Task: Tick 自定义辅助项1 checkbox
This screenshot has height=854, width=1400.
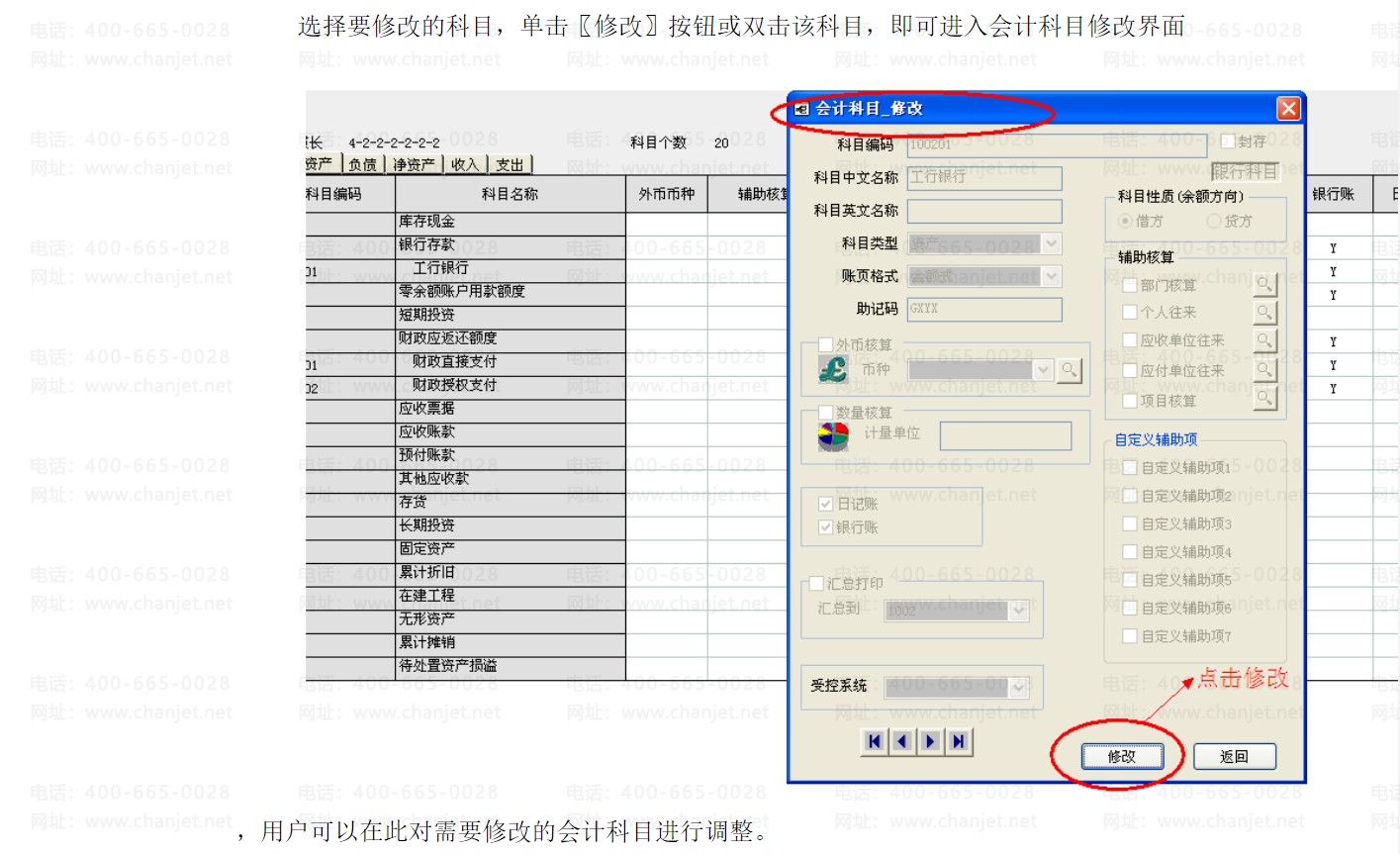Action: [x=1130, y=467]
